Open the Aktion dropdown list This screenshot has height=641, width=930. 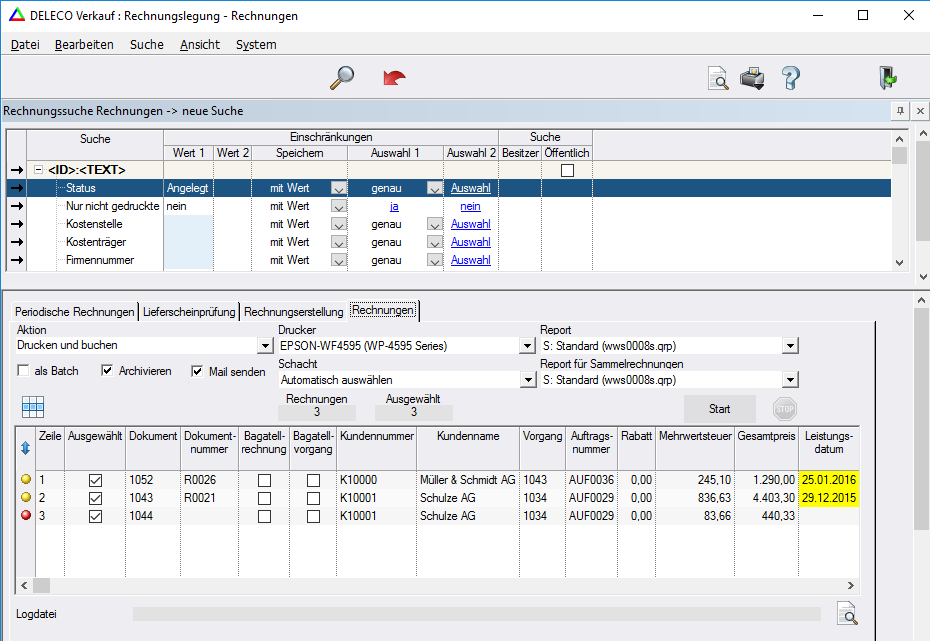tap(265, 346)
